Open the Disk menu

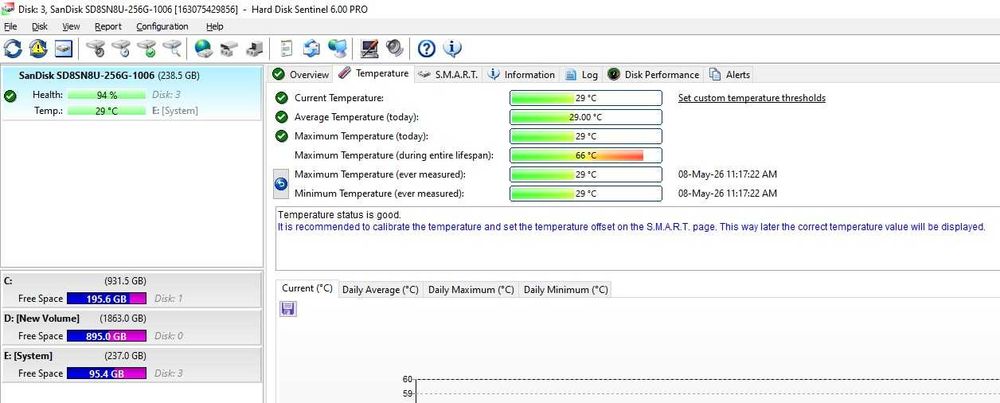click(40, 27)
